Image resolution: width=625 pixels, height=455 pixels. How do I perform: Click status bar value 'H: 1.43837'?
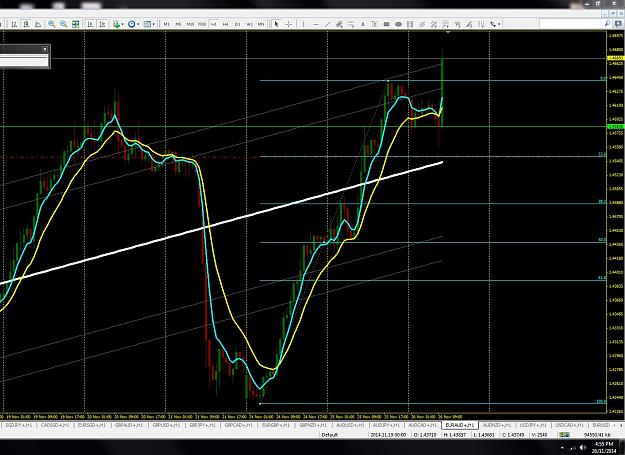pyautogui.click(x=454, y=435)
